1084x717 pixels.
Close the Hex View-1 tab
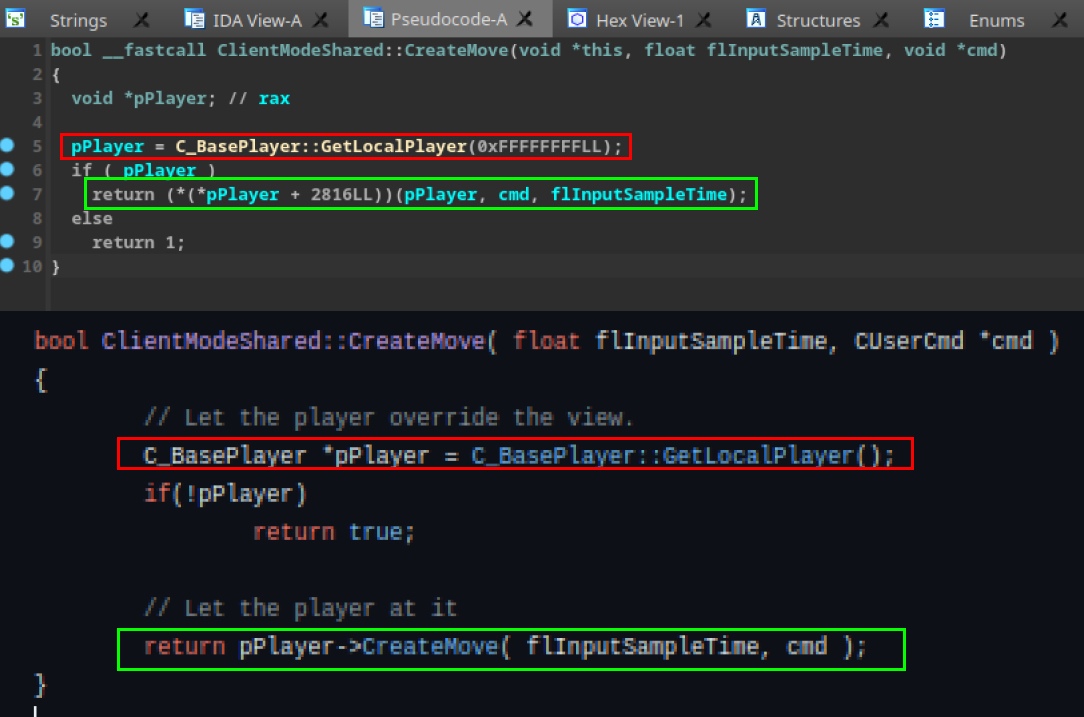point(704,20)
